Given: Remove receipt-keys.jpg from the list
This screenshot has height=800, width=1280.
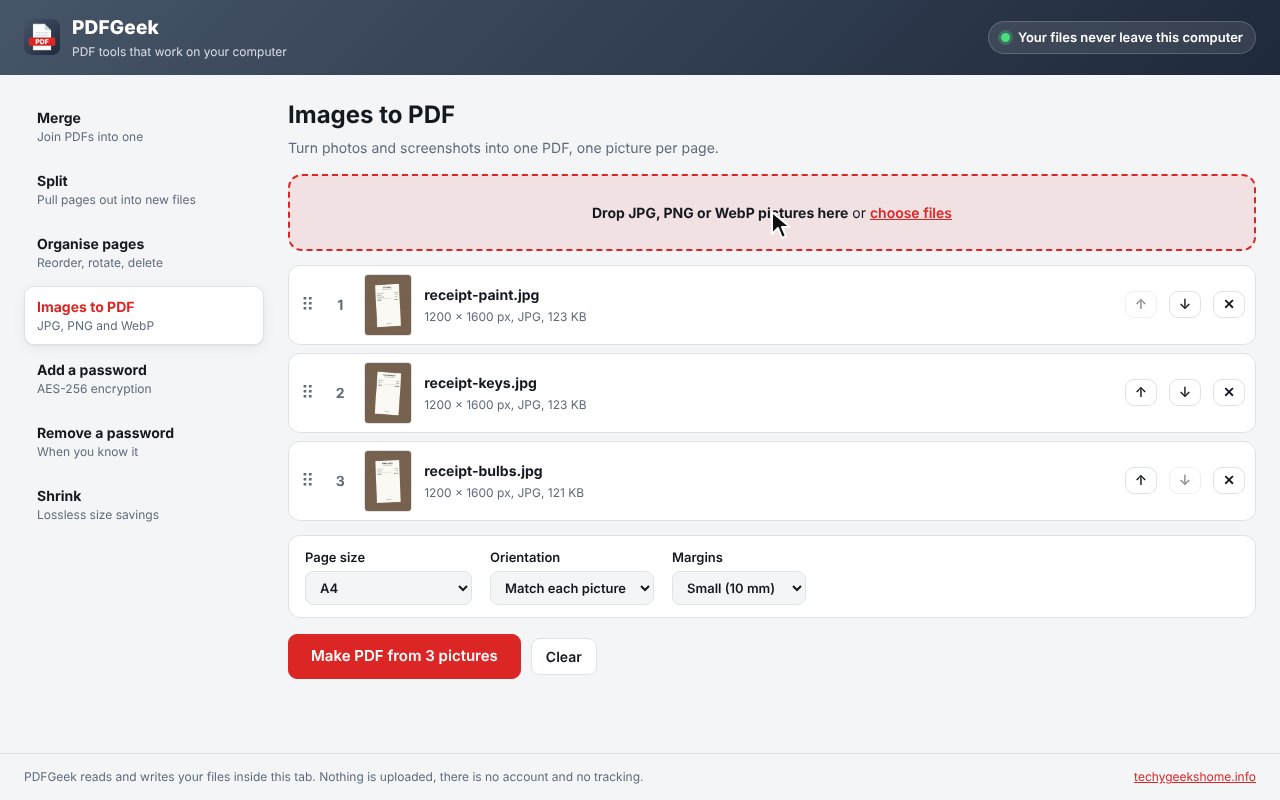Looking at the screenshot, I should click(1229, 393).
